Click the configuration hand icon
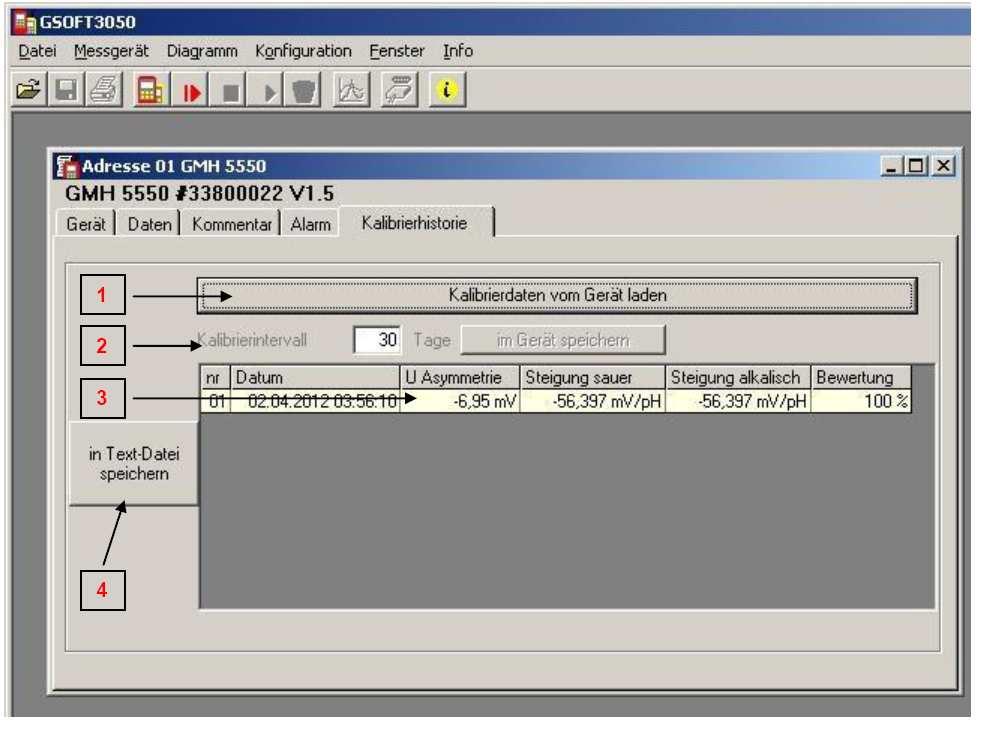The width and height of the screenshot is (982, 730). 400,91
